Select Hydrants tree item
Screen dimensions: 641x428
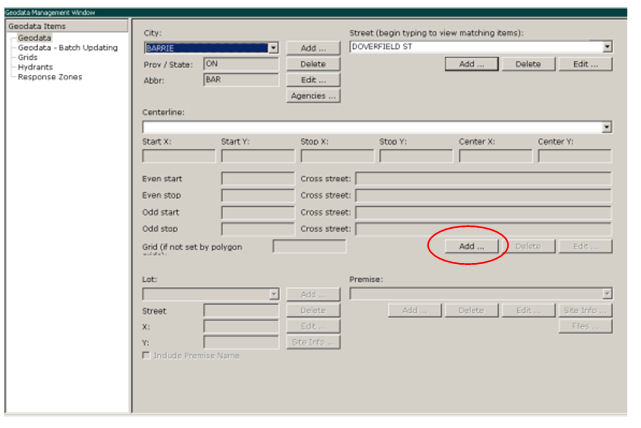point(36,67)
